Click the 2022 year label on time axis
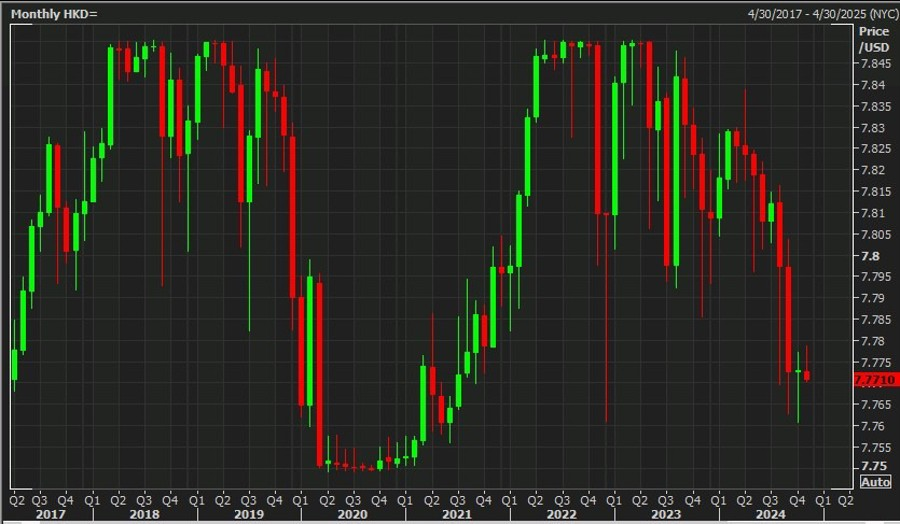This screenshot has height=524, width=900. (561, 514)
